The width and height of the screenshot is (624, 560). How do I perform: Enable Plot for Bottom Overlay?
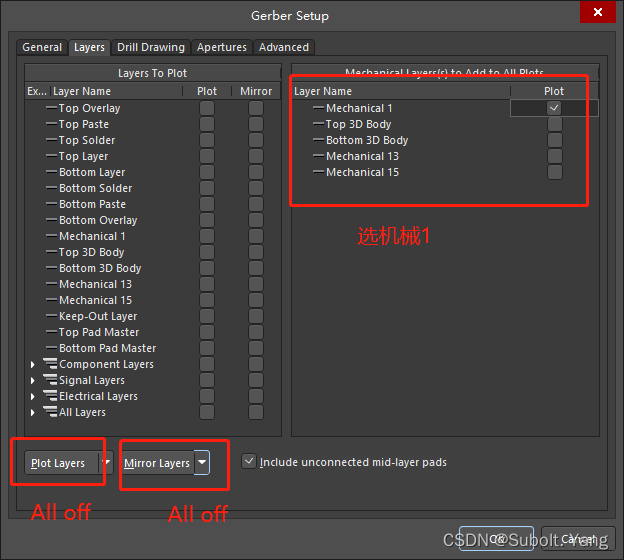coord(207,220)
